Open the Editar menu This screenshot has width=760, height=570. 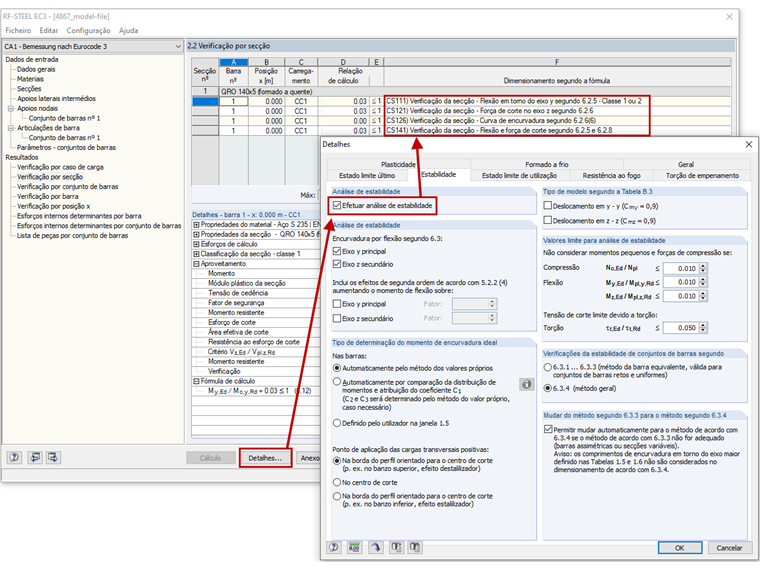(49, 31)
